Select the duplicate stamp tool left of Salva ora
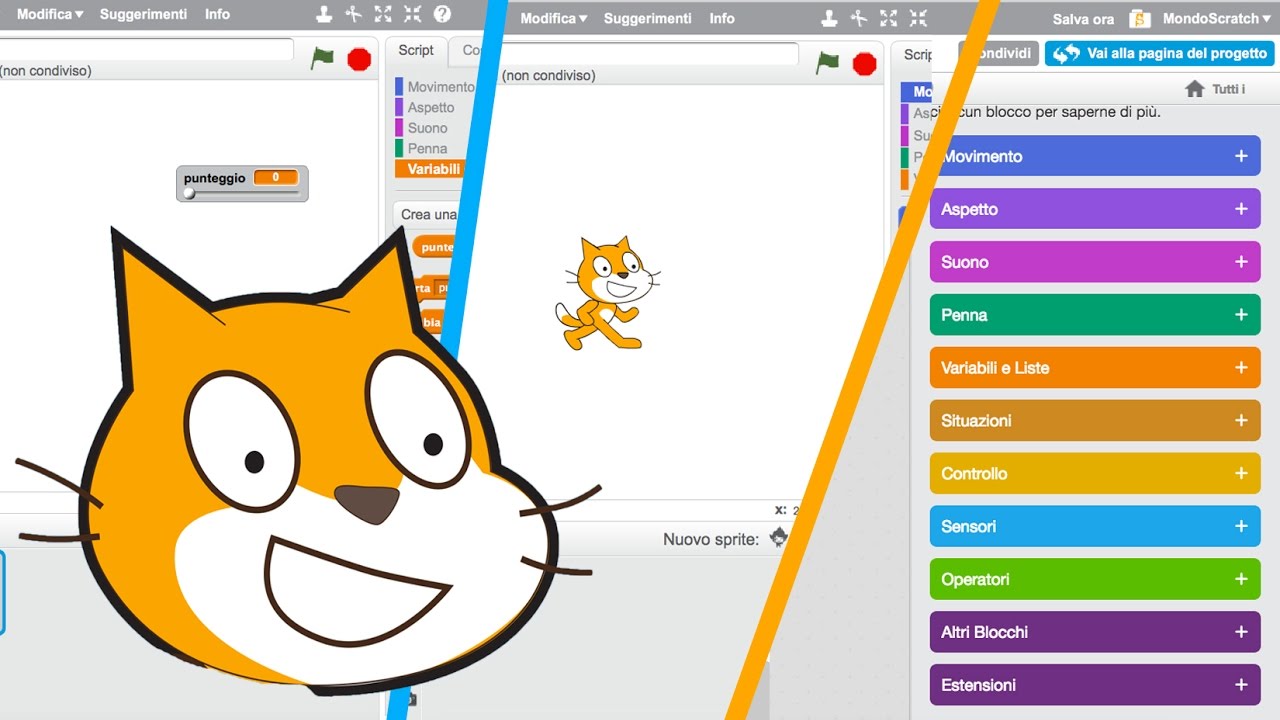This screenshot has height=720, width=1280. [829, 18]
